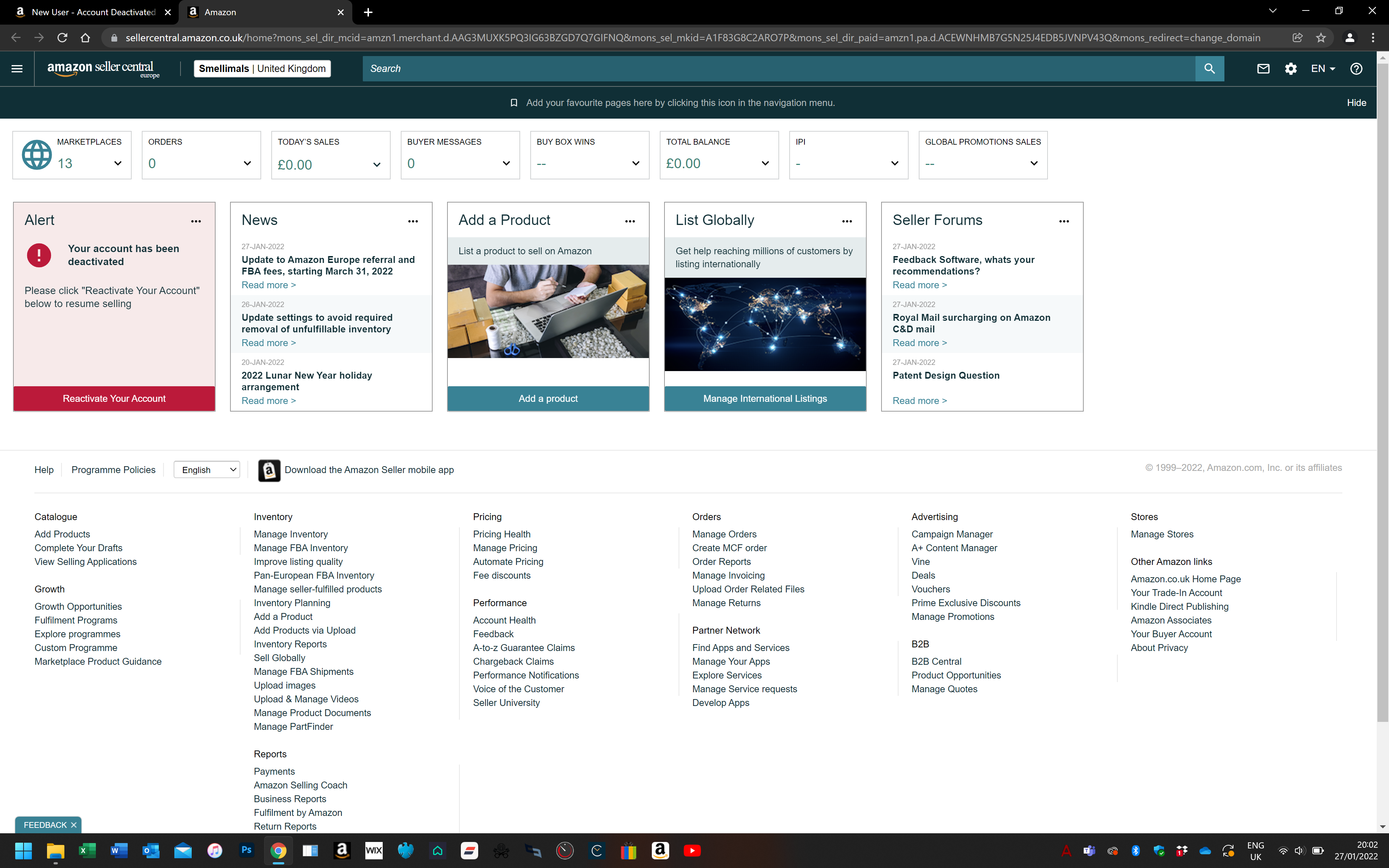This screenshot has height=868, width=1389.
Task: Click the Seller Central search field
Action: (x=779, y=69)
